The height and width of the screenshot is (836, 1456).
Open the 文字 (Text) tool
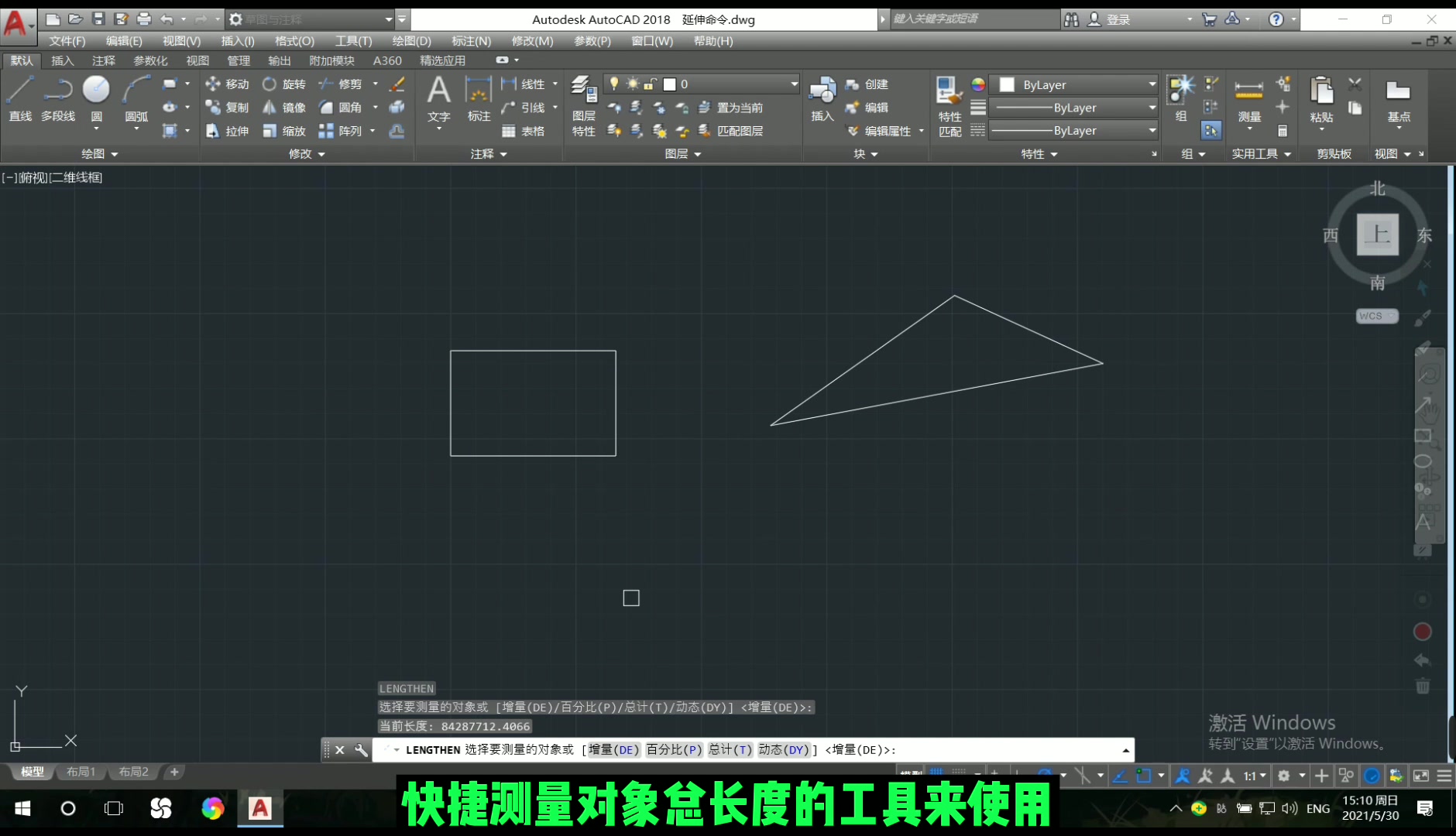tap(438, 98)
